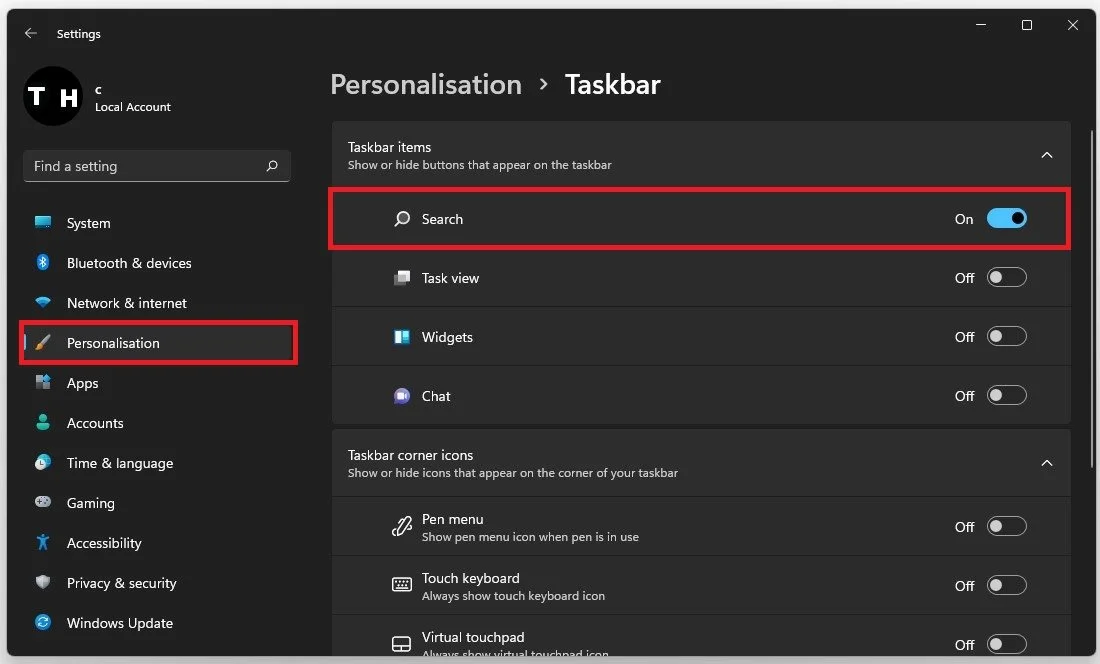Go back to Personalisation via breadcrumb
The height and width of the screenshot is (664, 1100).
[426, 85]
